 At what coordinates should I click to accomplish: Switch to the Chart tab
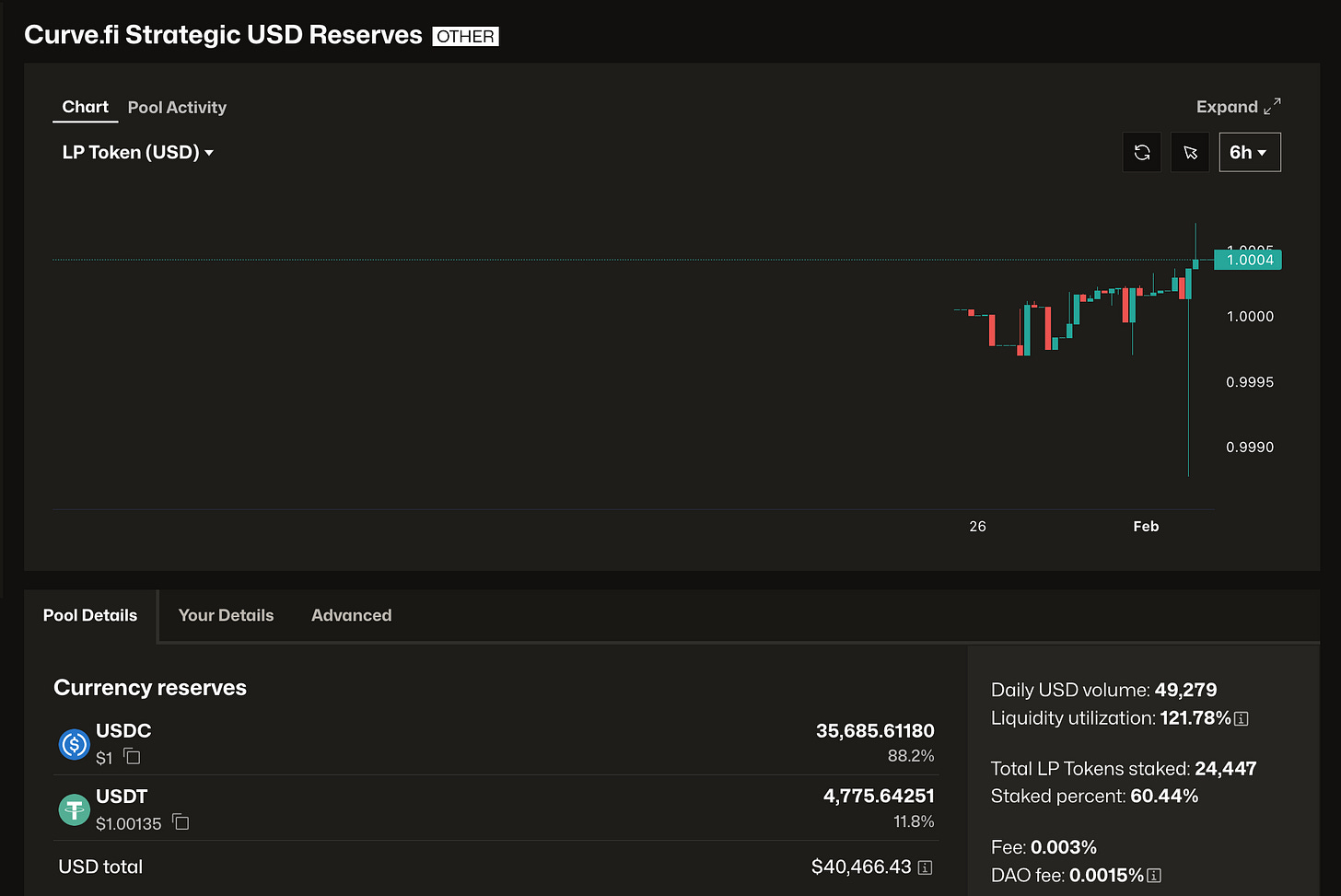point(85,107)
